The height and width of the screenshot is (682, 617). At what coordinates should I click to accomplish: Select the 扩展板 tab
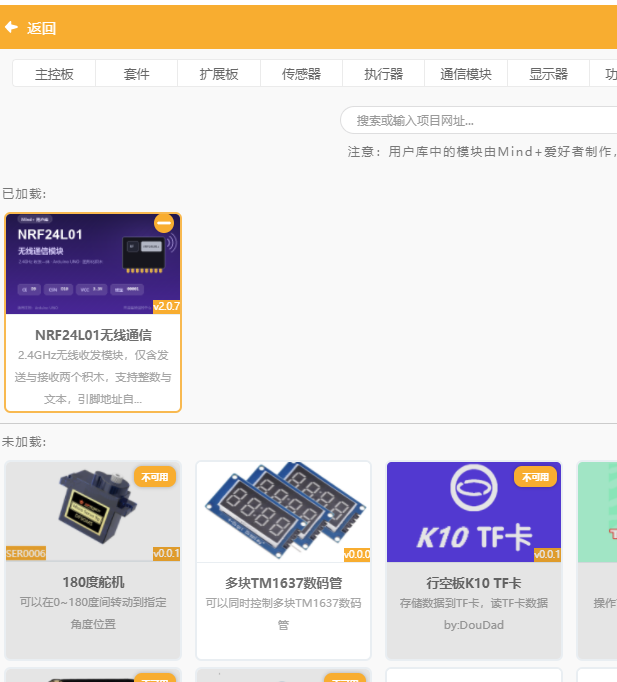(x=219, y=74)
